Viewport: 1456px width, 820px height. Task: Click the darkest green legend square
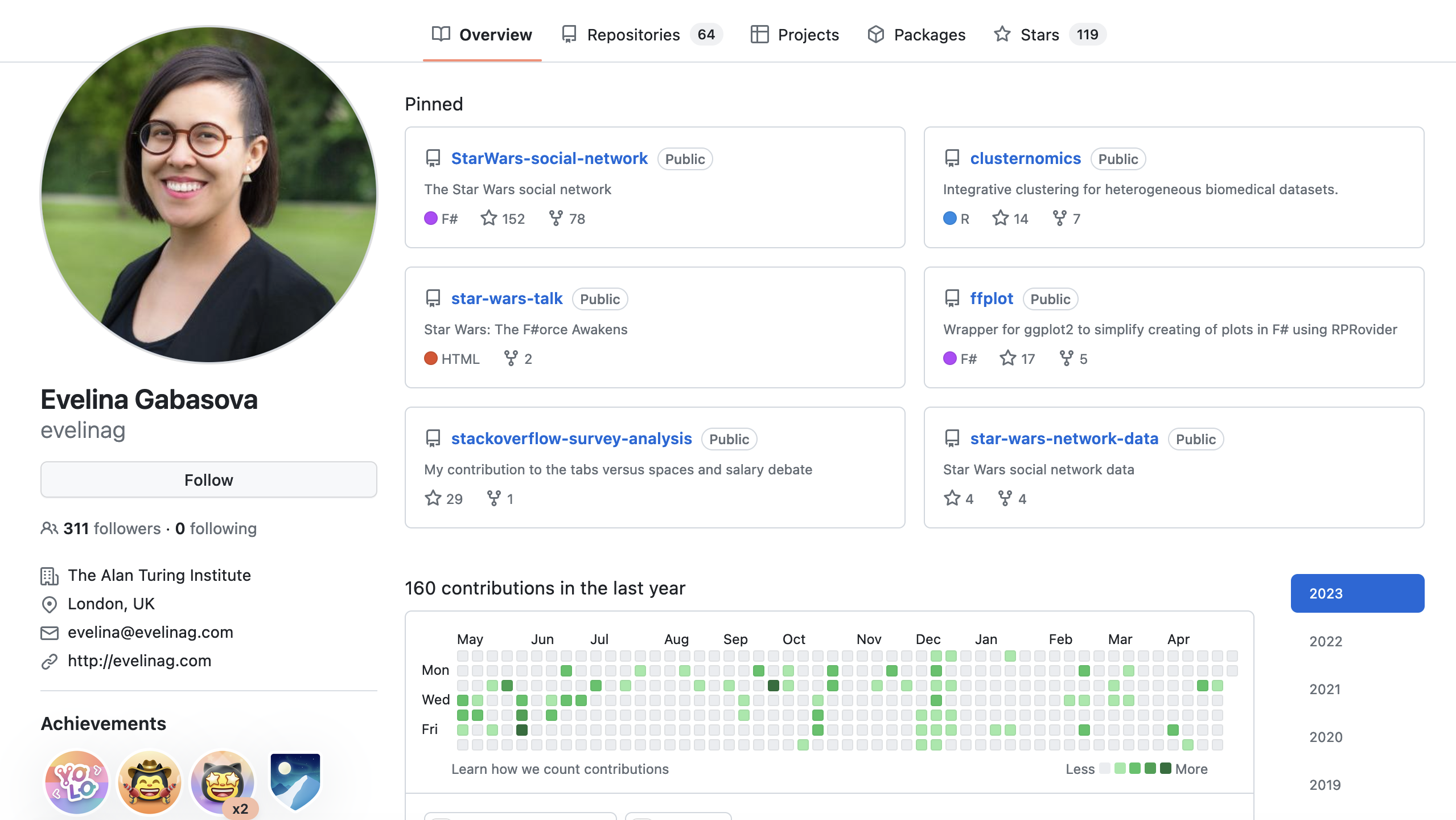pos(1165,769)
